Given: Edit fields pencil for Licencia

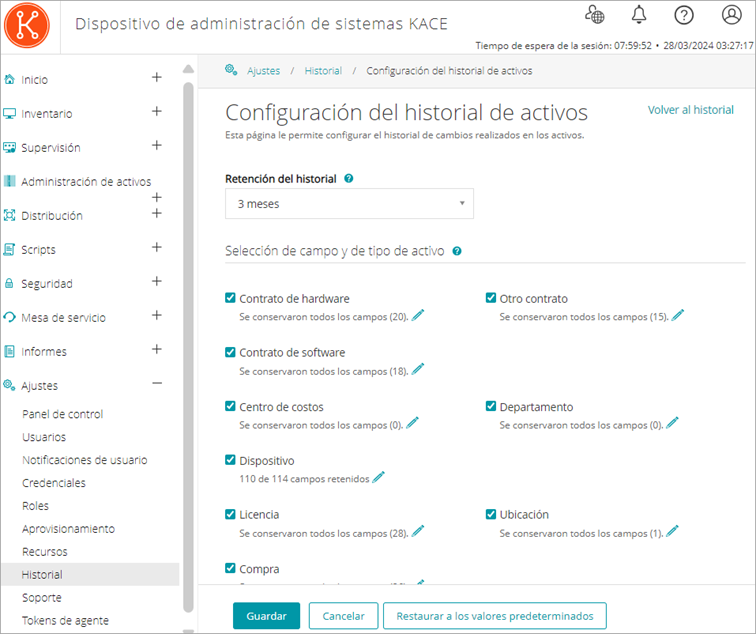Looking at the screenshot, I should tap(418, 531).
